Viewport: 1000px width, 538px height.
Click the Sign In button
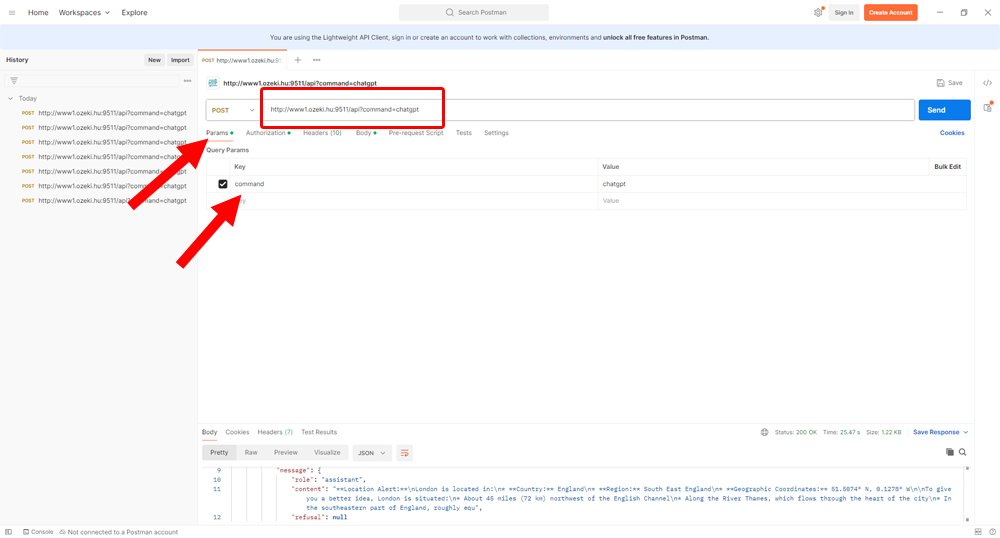[x=844, y=13]
